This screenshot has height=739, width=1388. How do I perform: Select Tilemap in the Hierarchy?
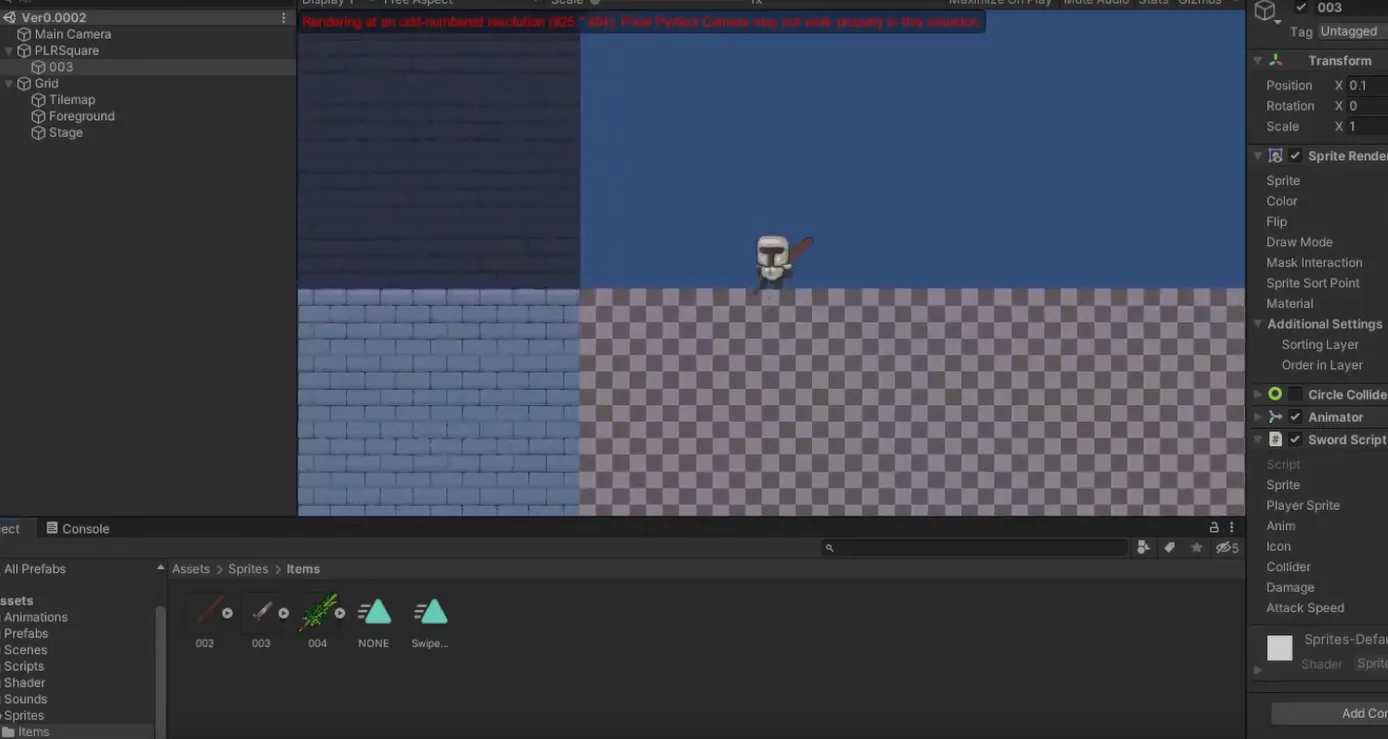[x=72, y=100]
